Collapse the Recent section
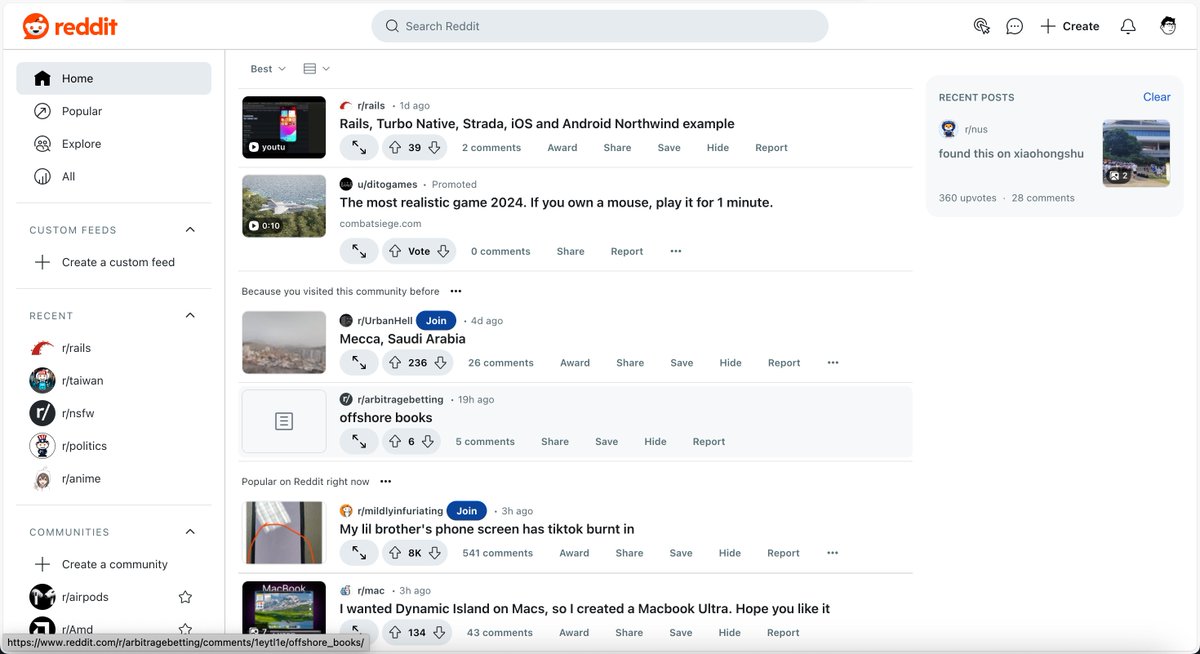This screenshot has width=1200, height=654. click(x=190, y=316)
